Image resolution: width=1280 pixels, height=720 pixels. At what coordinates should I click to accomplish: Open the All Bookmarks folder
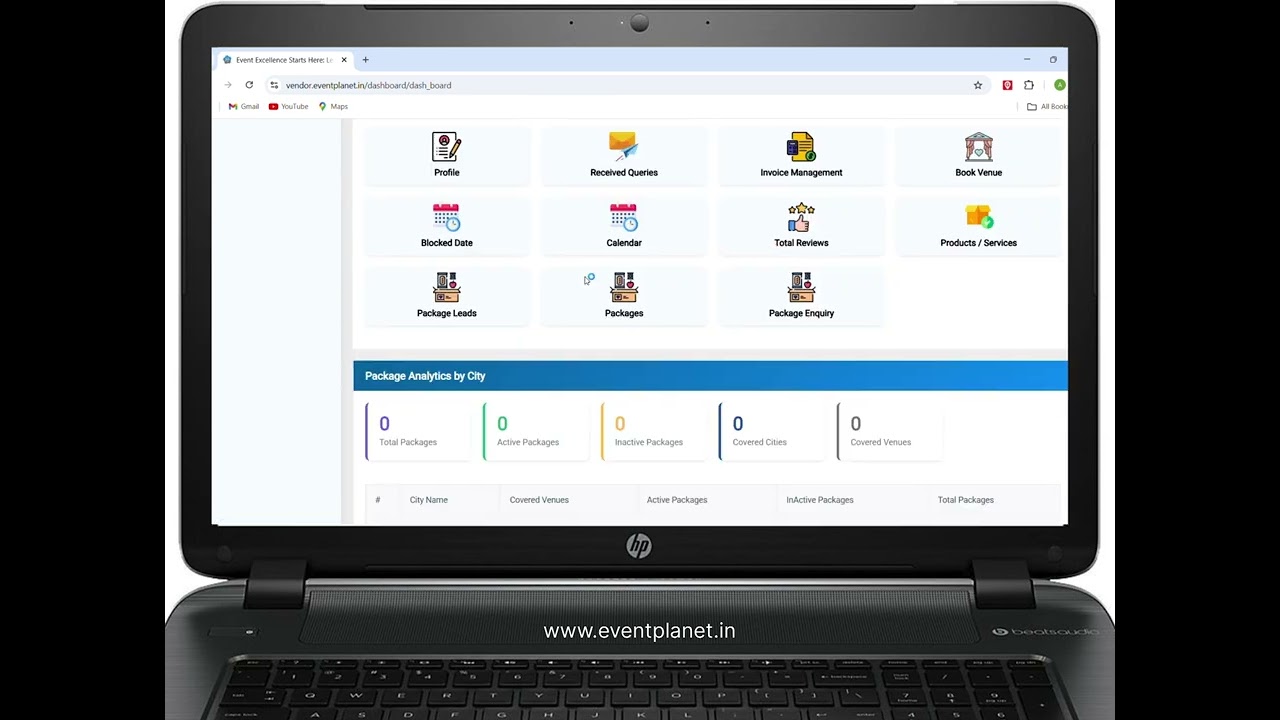click(x=1047, y=106)
